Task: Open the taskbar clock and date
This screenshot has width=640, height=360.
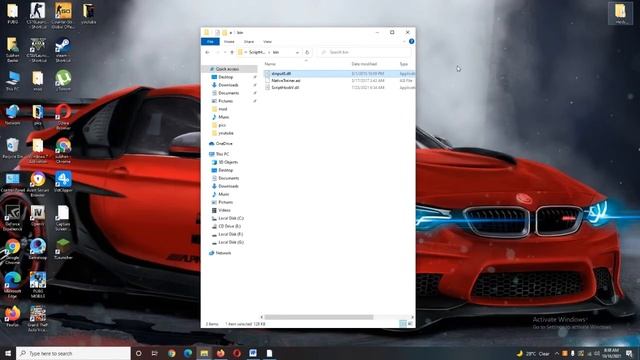Action: point(611,353)
